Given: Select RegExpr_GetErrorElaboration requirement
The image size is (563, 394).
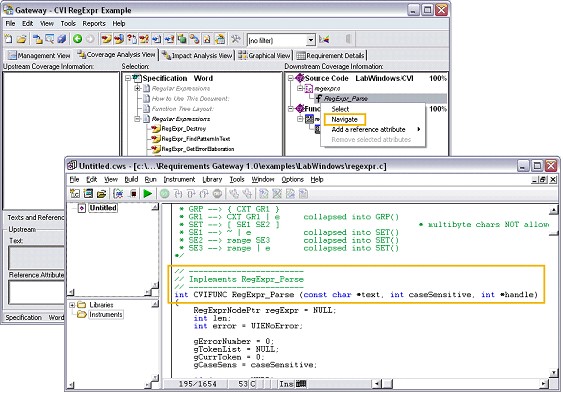Looking at the screenshot, I should tap(198, 149).
